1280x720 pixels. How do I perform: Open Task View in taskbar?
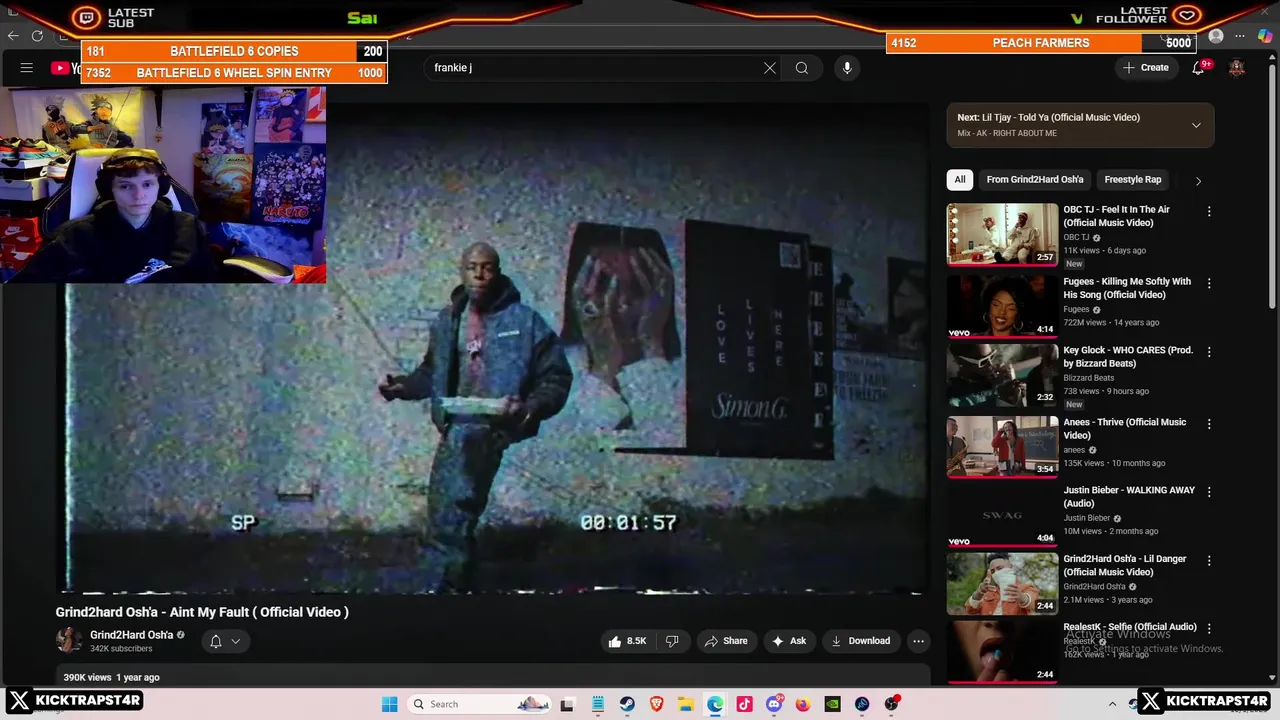pos(567,704)
